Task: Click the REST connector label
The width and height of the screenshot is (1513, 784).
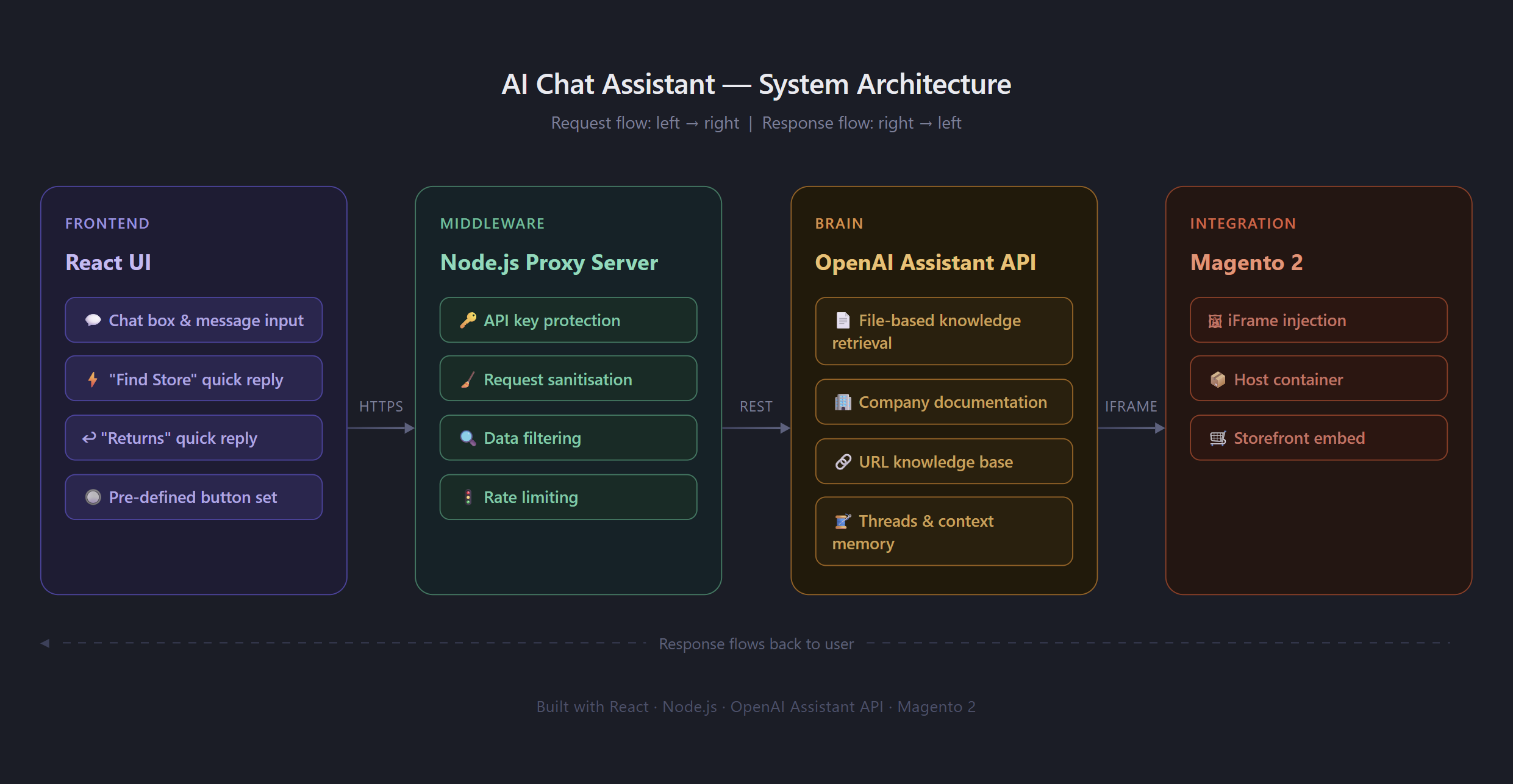Action: tap(756, 407)
